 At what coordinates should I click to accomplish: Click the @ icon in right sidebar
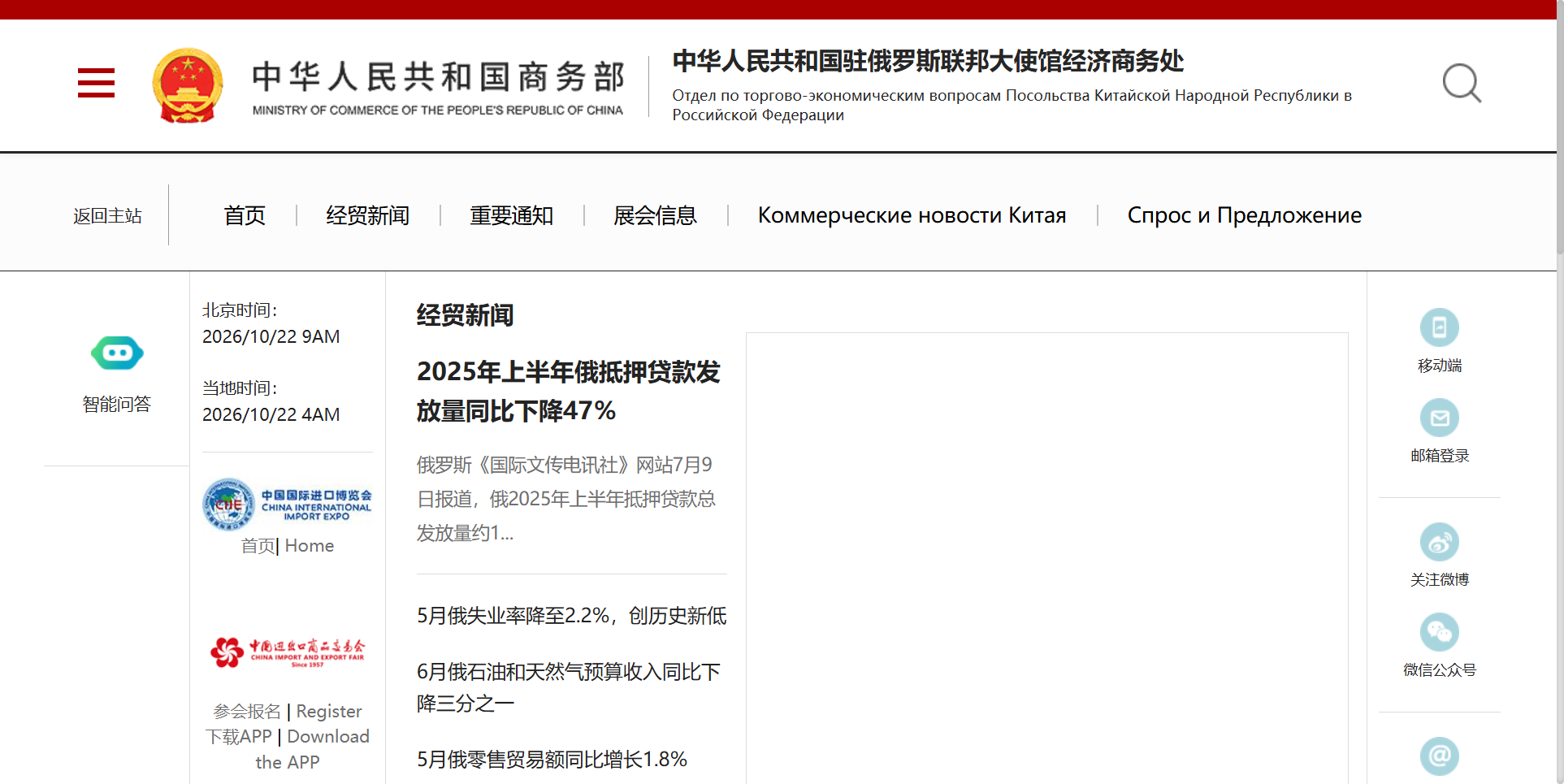point(1439,756)
